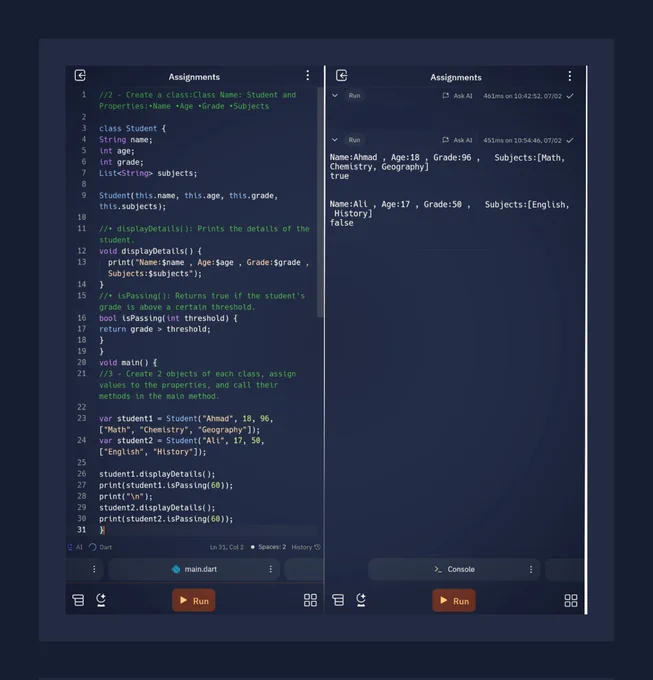Screen dimensions: 653x680
Task: Click the AI sparkle icon in left bottom bar
Action: [101, 600]
